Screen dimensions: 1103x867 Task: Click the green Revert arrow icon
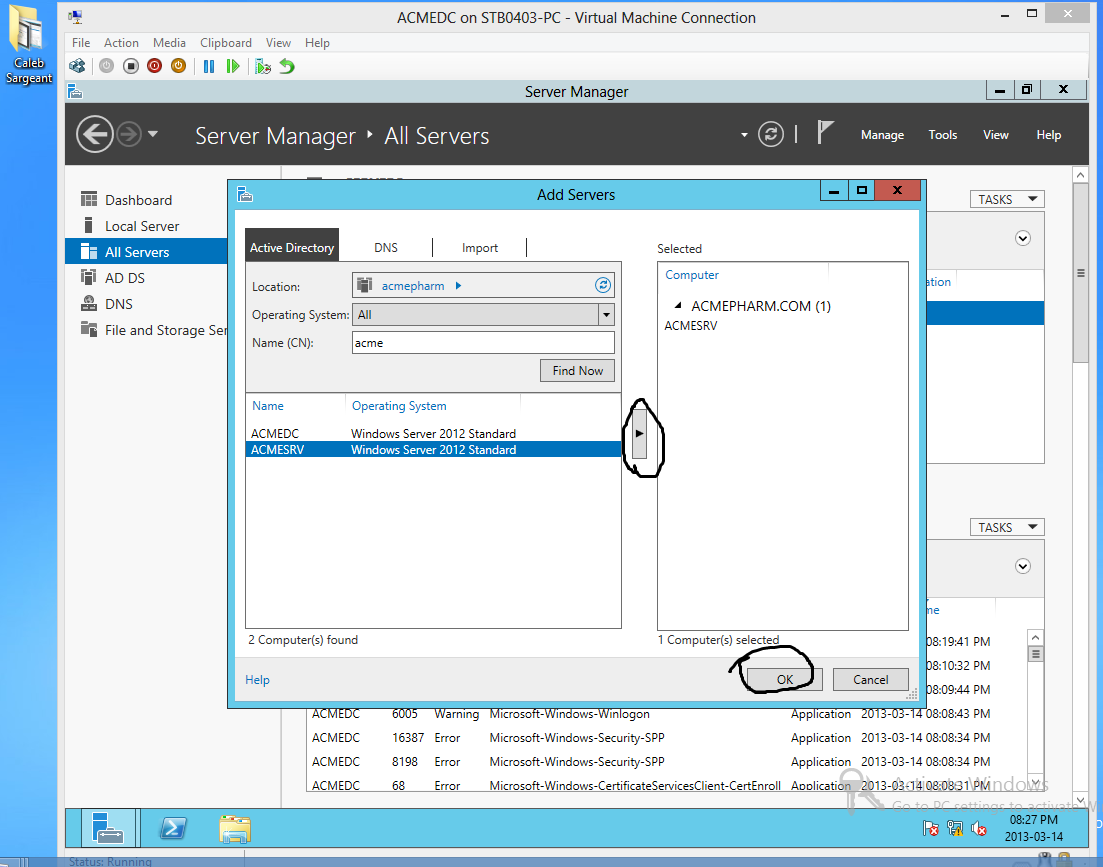pyautogui.click(x=287, y=66)
